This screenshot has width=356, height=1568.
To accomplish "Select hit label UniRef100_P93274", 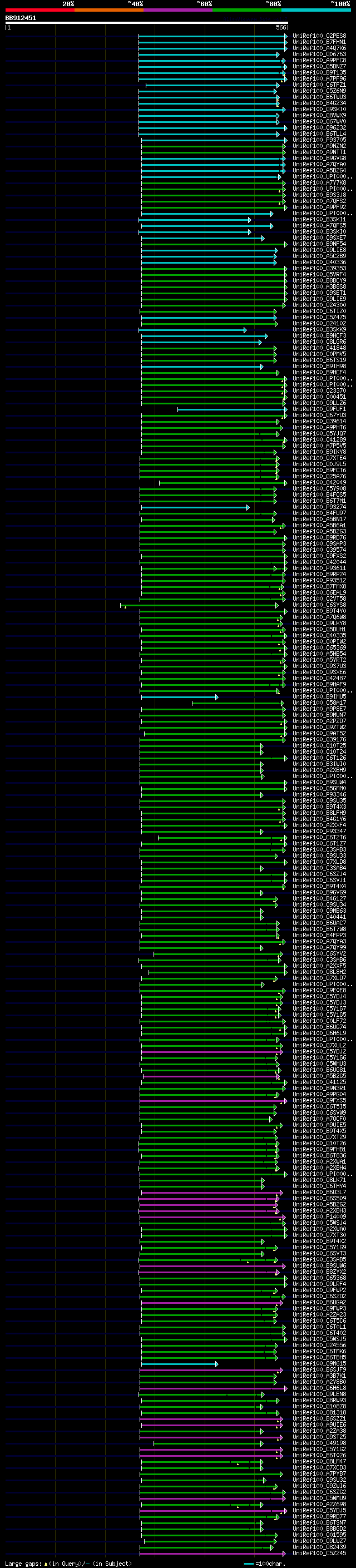I will pyautogui.click(x=319, y=507).
